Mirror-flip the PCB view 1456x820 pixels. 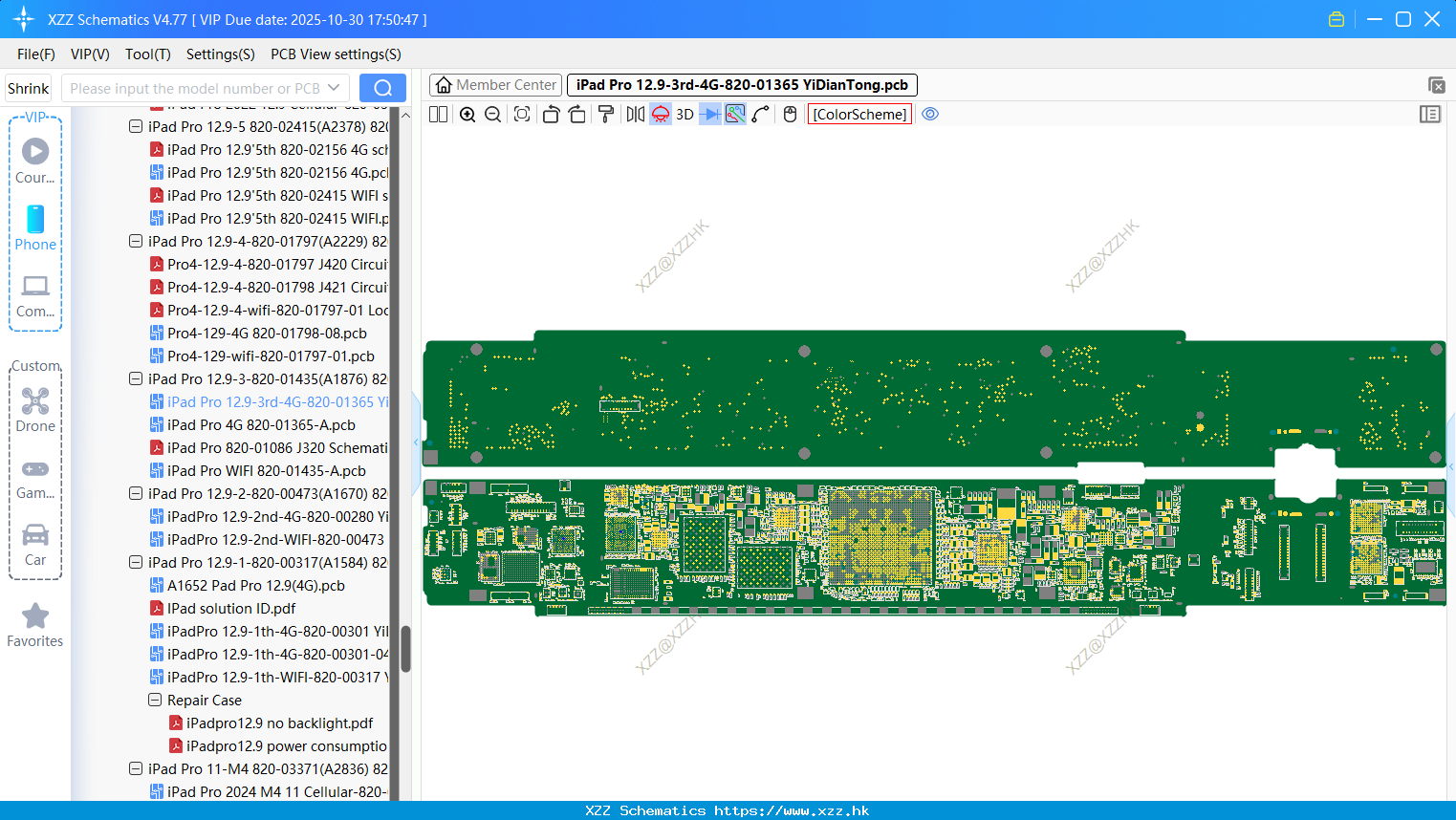pyautogui.click(x=635, y=114)
